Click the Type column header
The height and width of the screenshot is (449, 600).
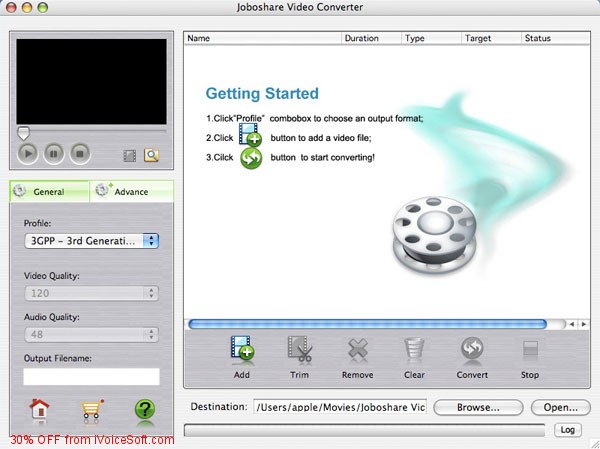(x=431, y=38)
